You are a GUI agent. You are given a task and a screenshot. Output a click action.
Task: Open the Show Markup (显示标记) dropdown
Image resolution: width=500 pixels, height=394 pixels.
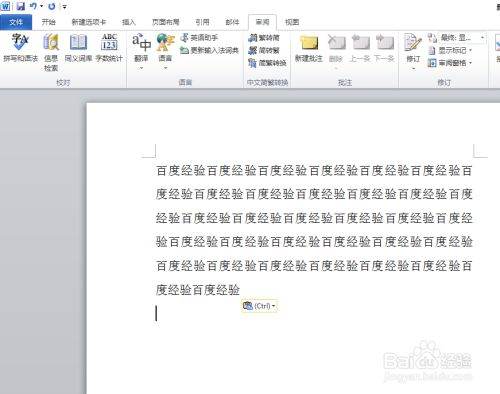point(450,50)
